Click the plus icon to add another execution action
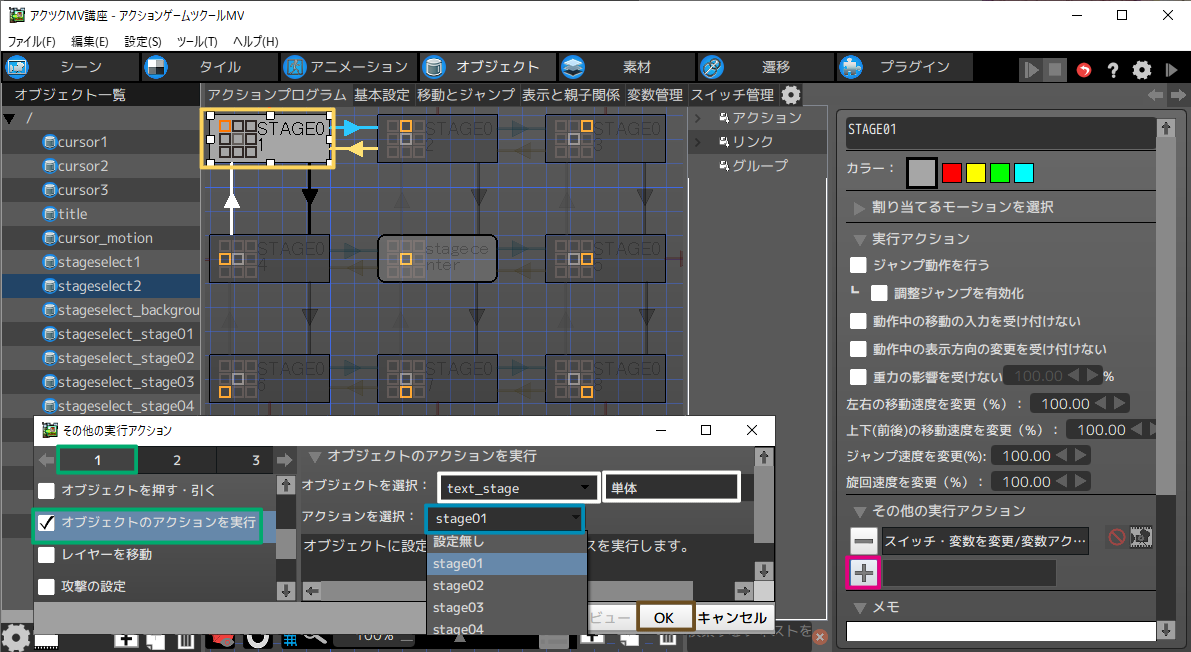The height and width of the screenshot is (652, 1191). pyautogui.click(x=864, y=573)
